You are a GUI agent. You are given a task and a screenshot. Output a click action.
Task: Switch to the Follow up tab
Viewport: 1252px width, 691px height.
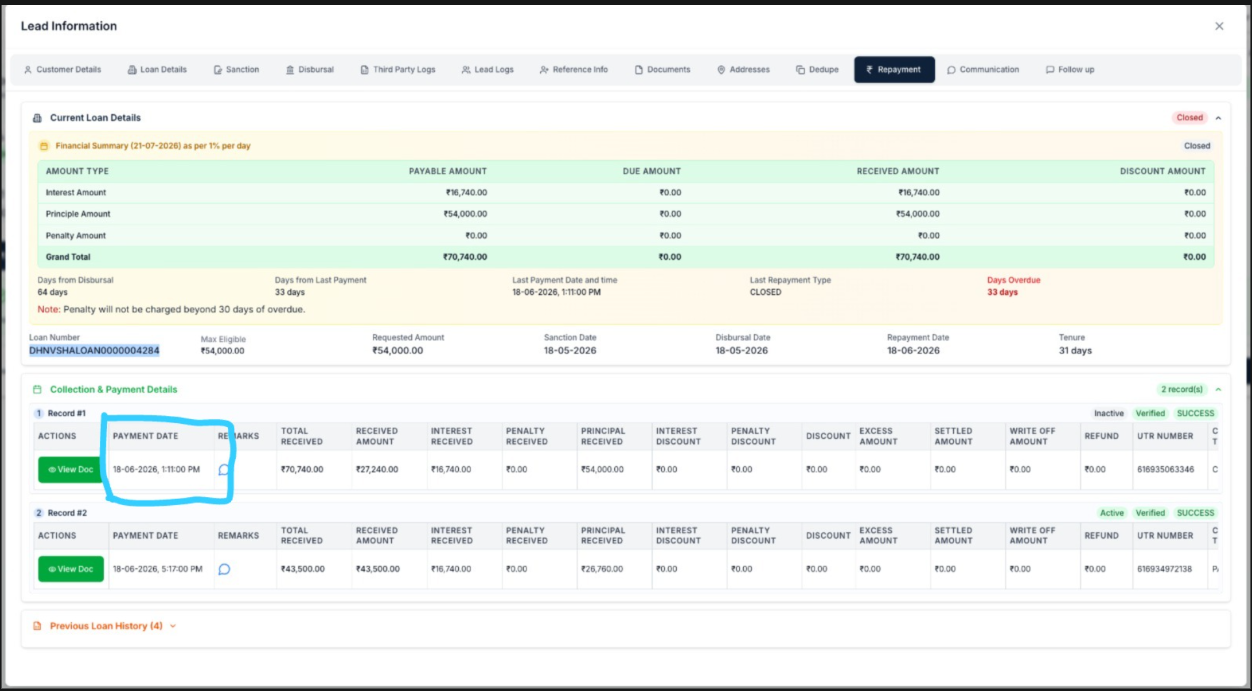point(1070,70)
